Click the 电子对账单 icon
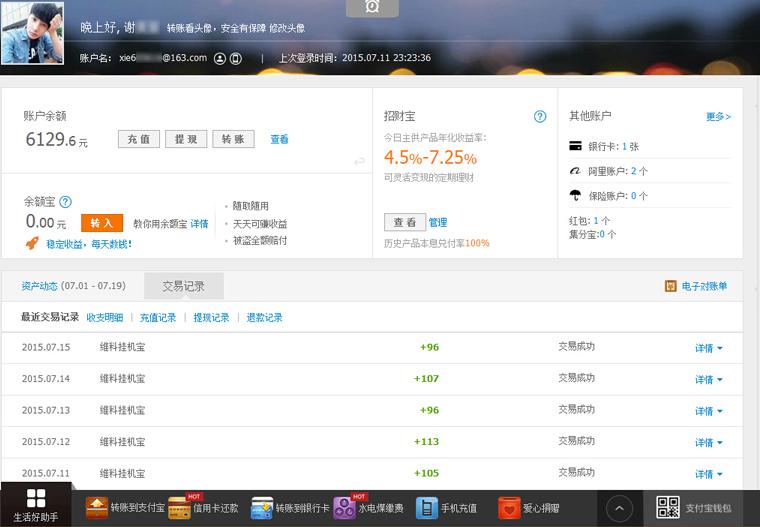 (671, 286)
